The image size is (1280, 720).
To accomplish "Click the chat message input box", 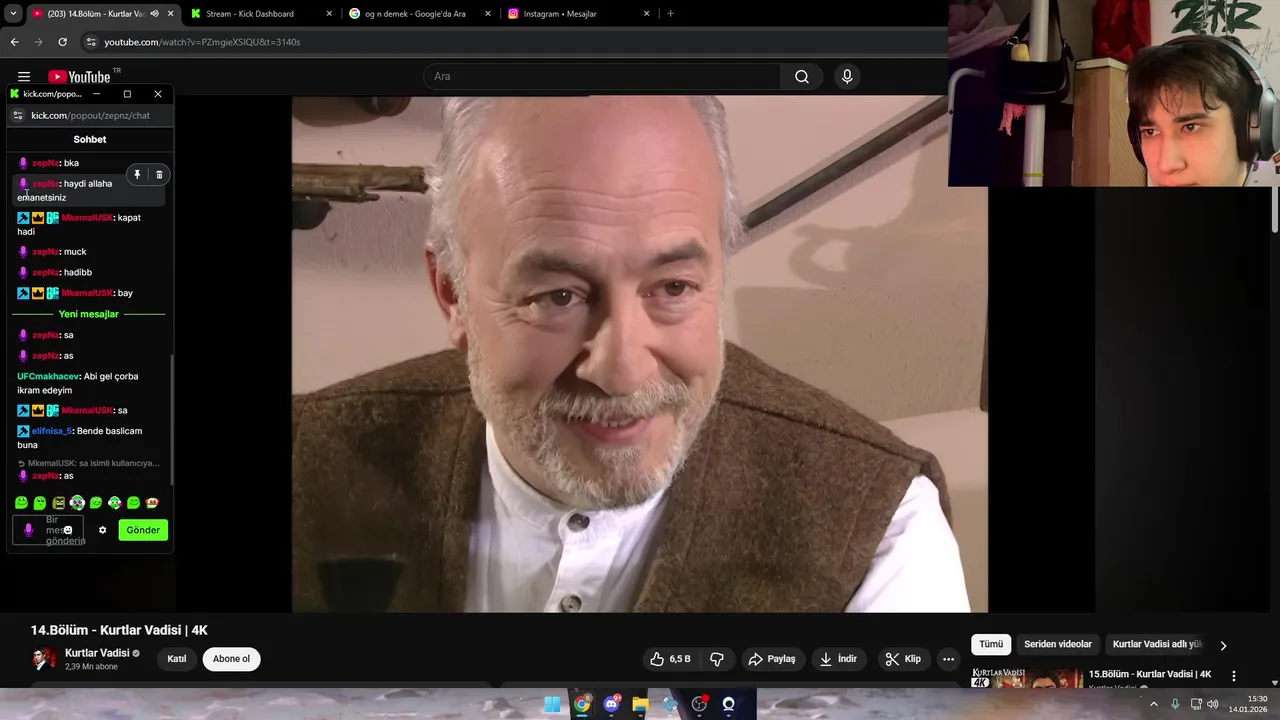I will (x=49, y=530).
